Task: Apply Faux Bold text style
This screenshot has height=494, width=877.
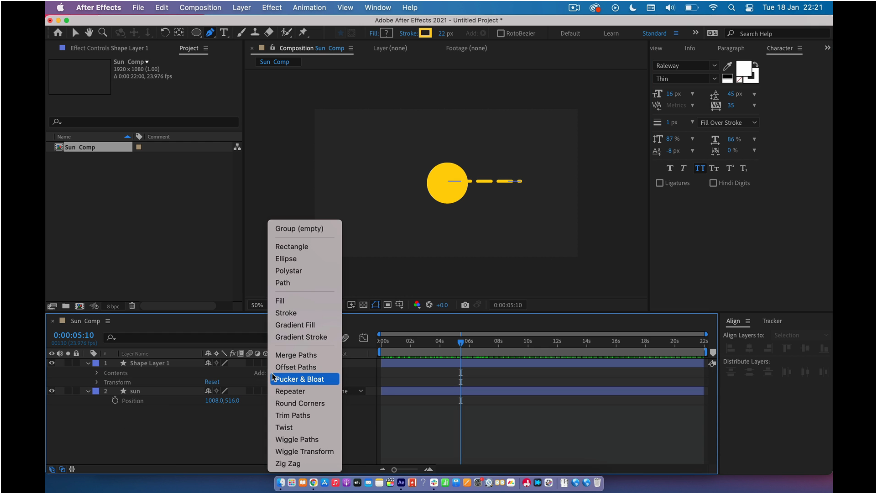Action: pos(669,168)
